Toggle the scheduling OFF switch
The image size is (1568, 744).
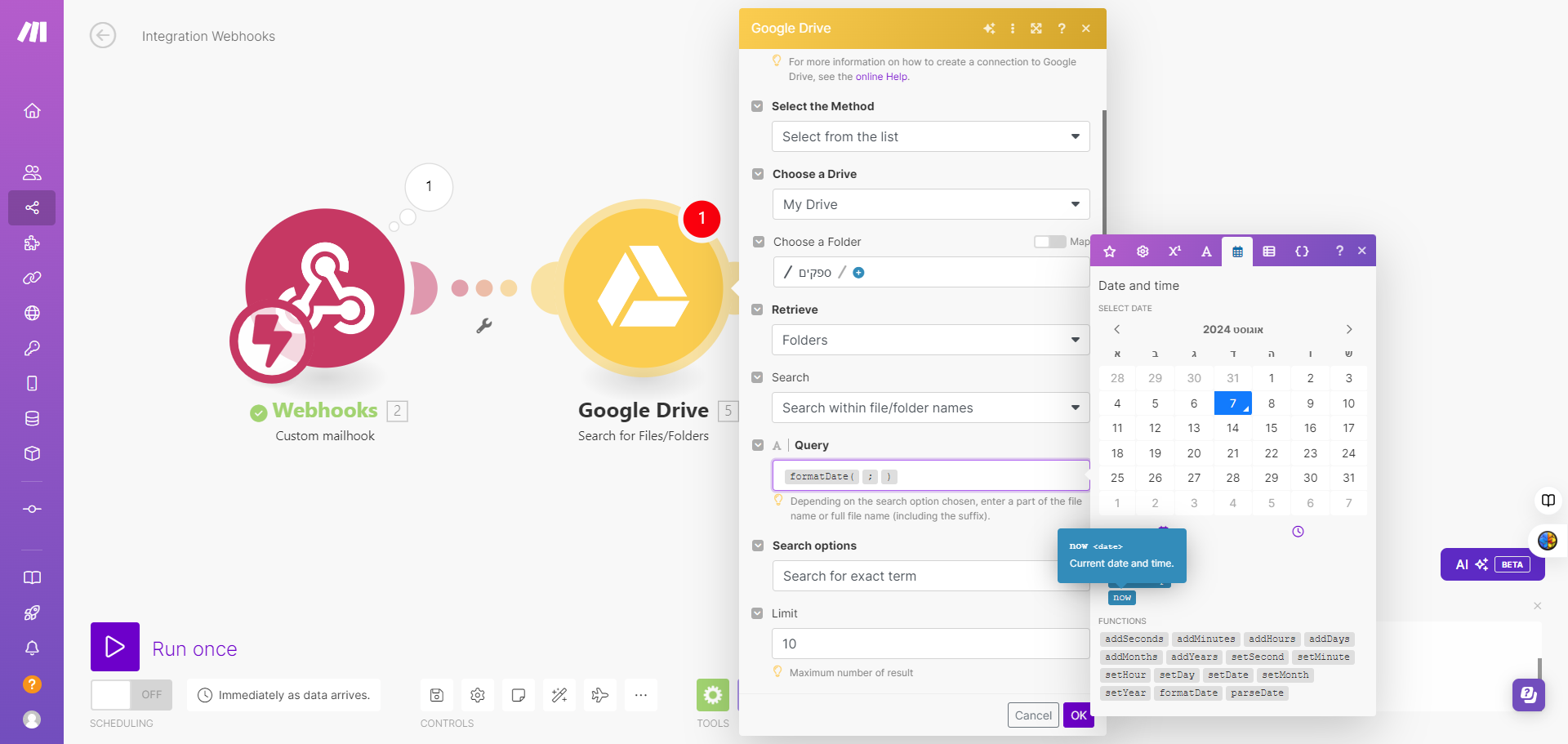pos(131,695)
